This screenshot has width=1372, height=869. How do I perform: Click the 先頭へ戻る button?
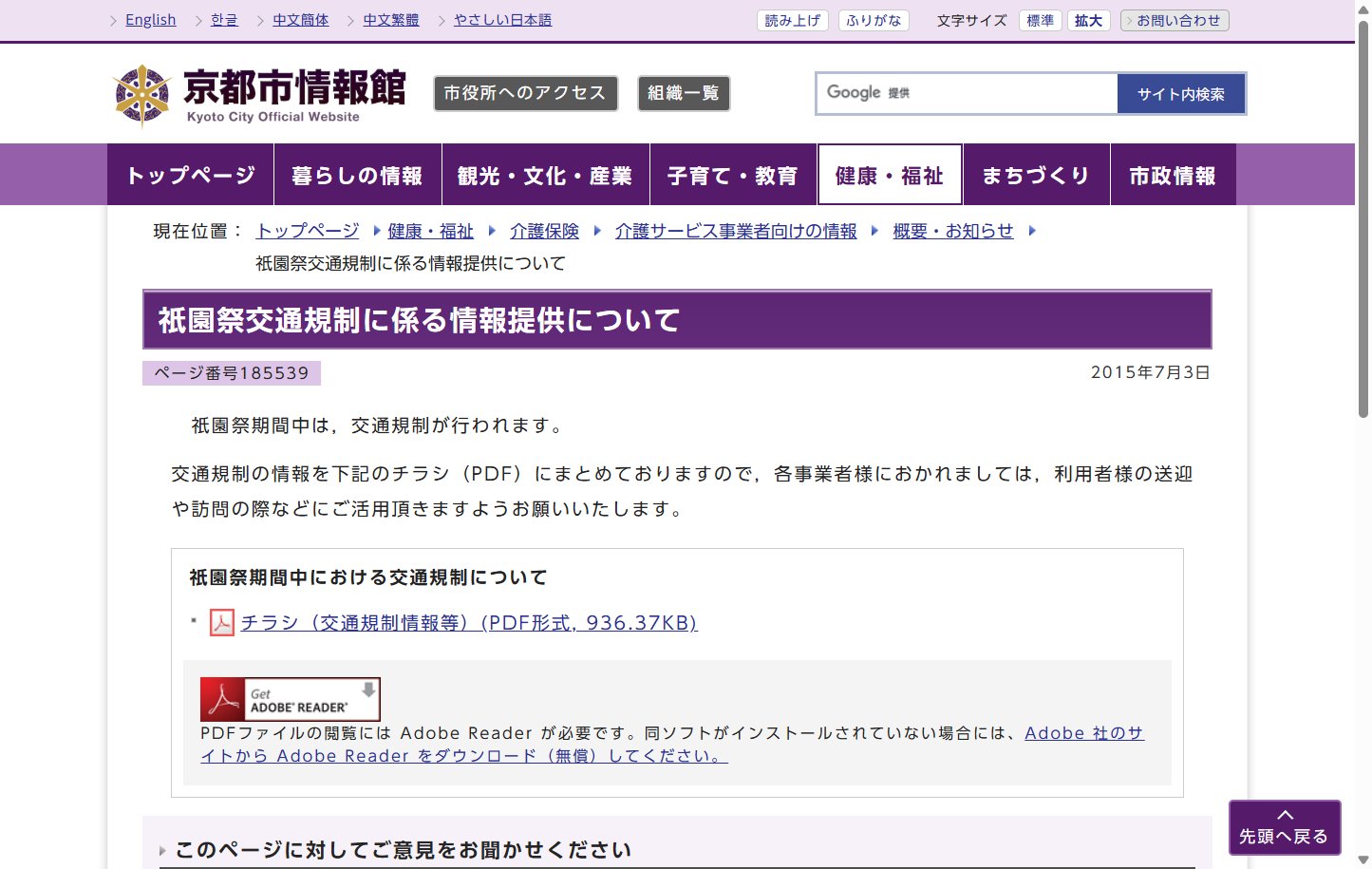pyautogui.click(x=1285, y=827)
